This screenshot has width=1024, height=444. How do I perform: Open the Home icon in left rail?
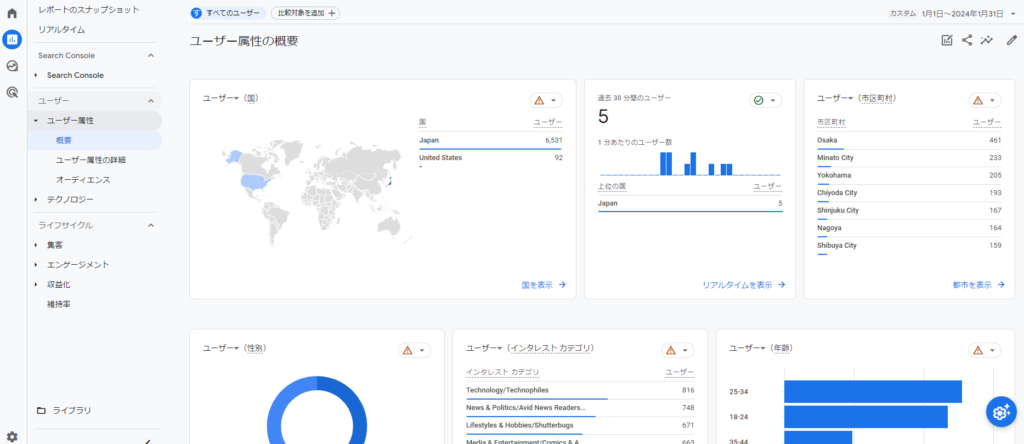point(12,14)
